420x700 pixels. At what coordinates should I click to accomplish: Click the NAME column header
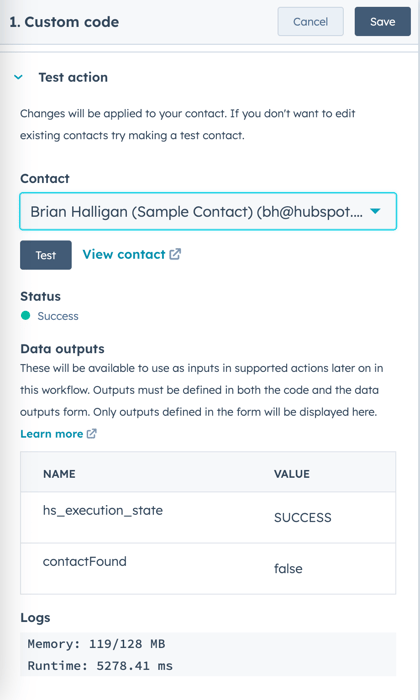59,474
